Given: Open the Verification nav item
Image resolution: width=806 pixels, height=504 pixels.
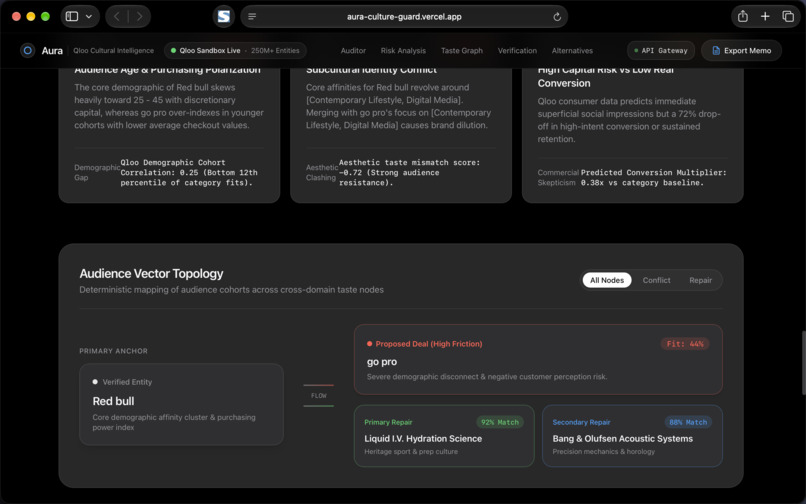Looking at the screenshot, I should (517, 50).
